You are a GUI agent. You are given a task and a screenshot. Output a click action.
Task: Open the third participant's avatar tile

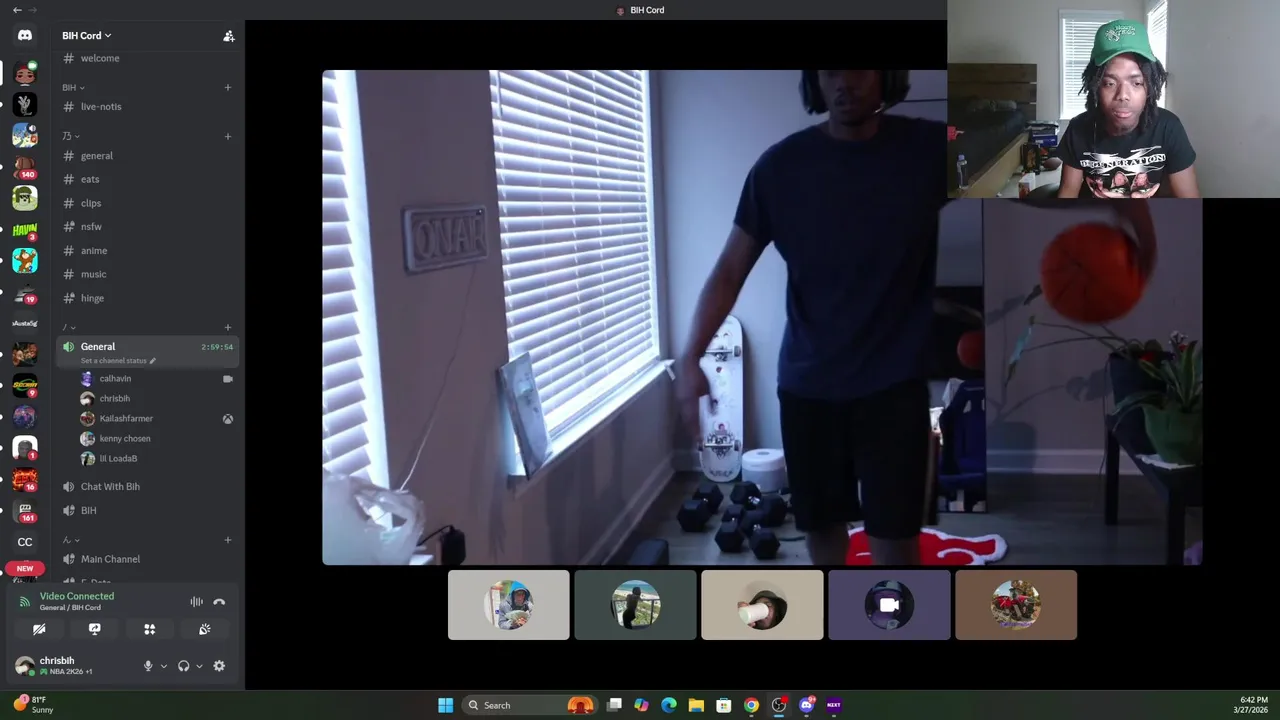click(762, 605)
